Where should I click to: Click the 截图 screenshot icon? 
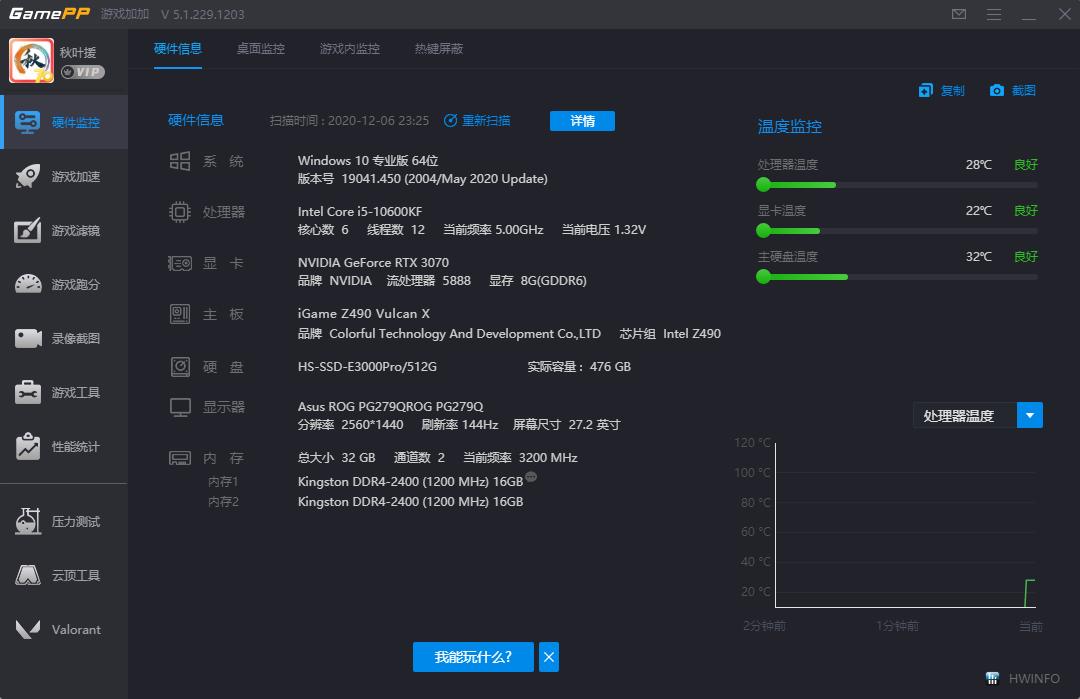1012,89
